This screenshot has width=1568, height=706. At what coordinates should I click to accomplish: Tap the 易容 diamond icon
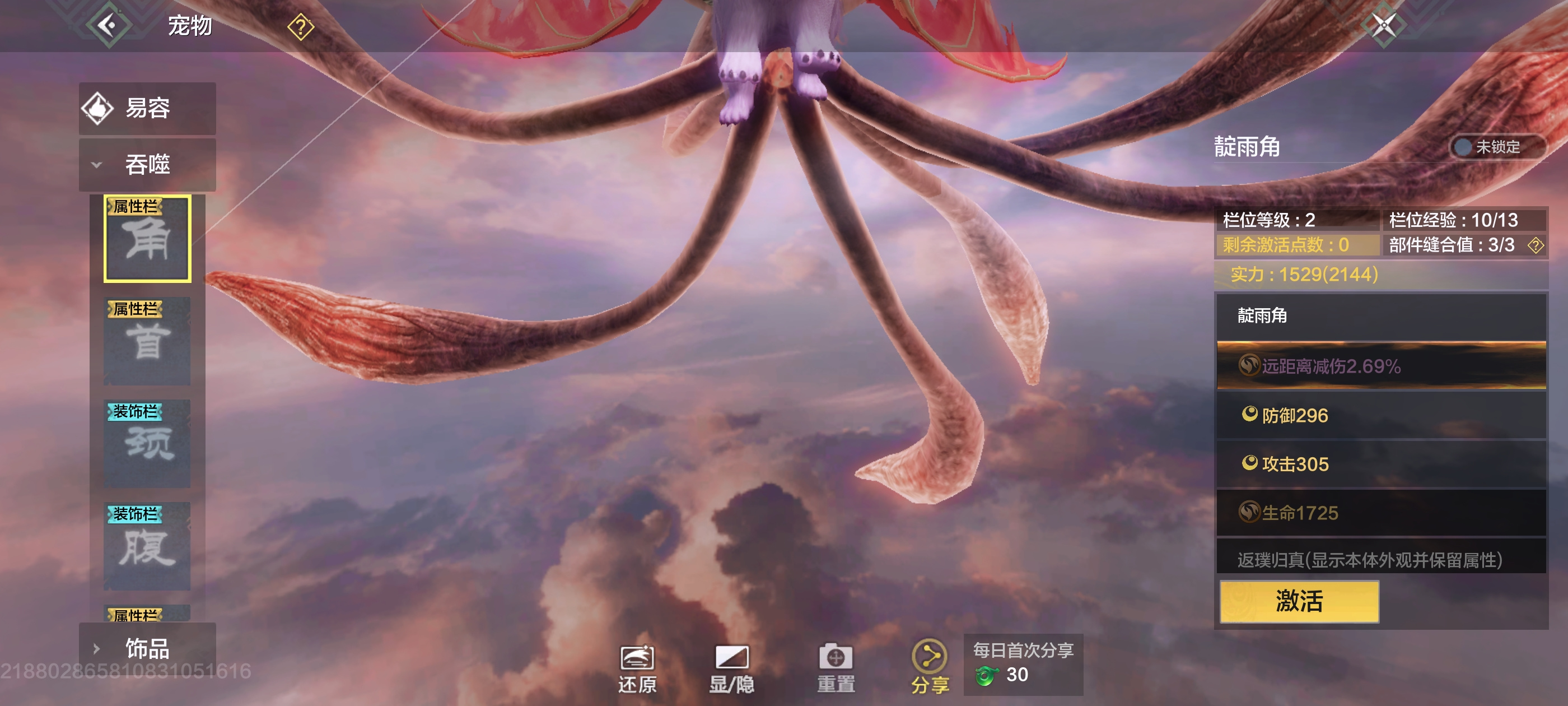coord(97,109)
